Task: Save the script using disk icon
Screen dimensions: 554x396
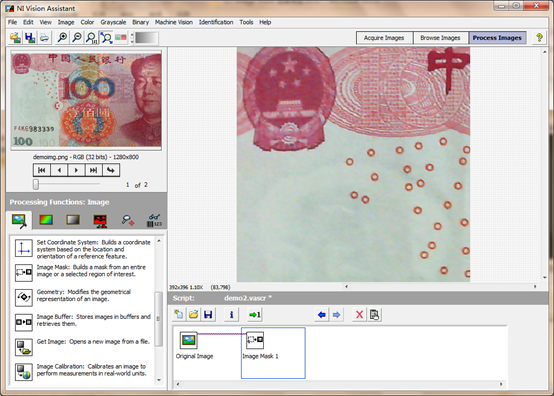Action: point(208,314)
